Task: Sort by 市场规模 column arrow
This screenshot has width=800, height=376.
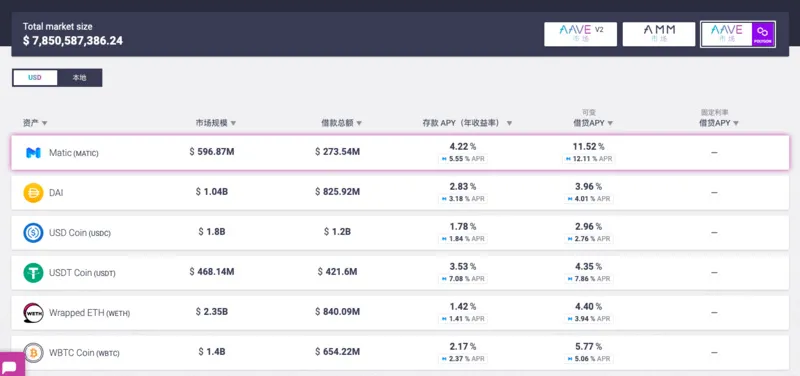Action: coord(233,123)
